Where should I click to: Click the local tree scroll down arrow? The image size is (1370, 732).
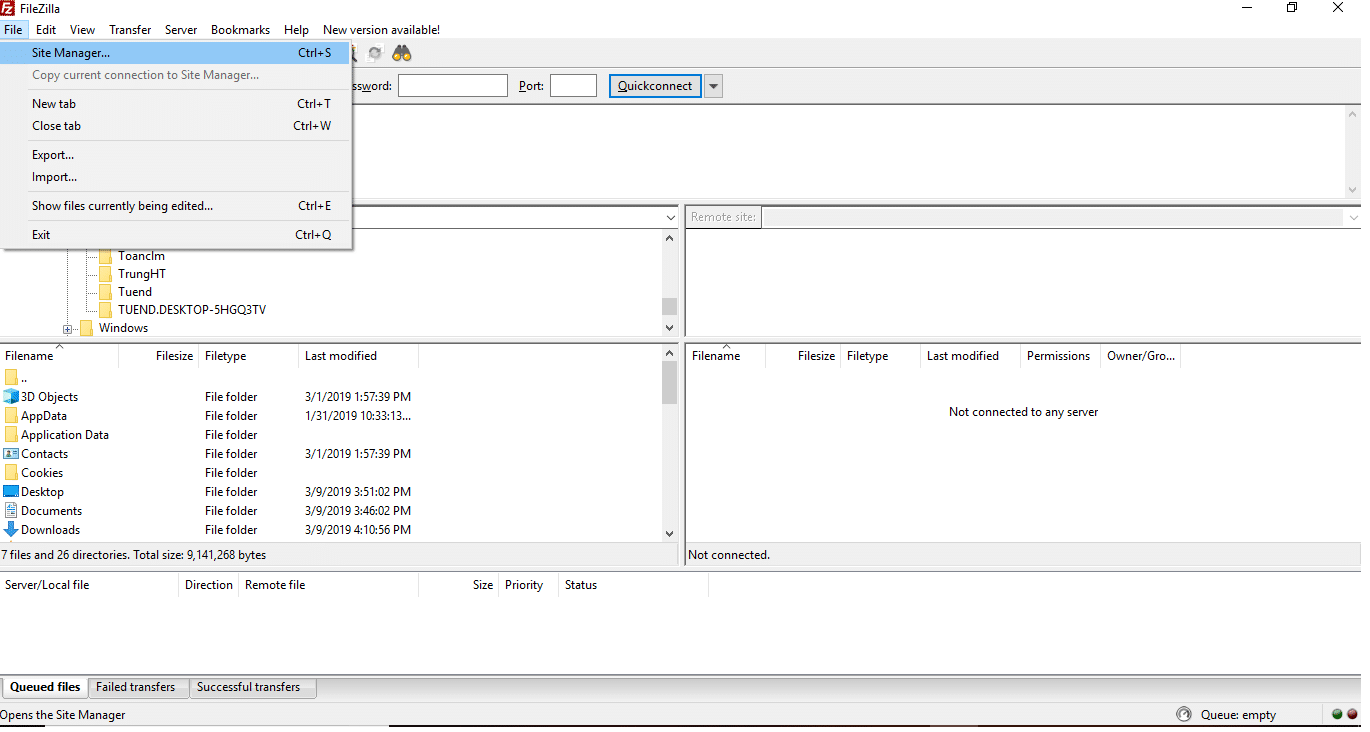tap(670, 328)
